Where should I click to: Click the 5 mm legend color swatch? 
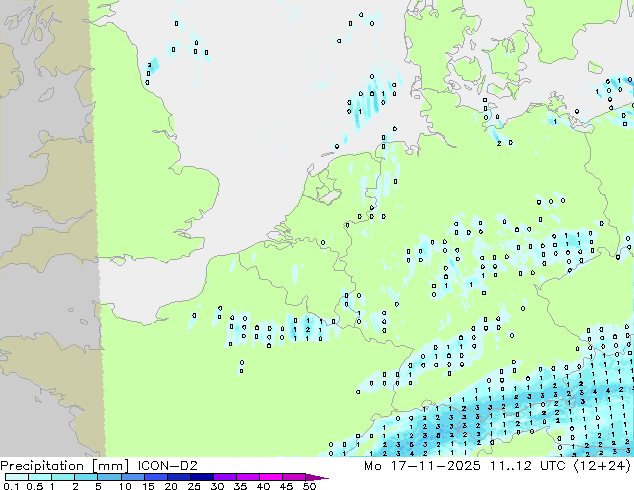click(x=109, y=477)
